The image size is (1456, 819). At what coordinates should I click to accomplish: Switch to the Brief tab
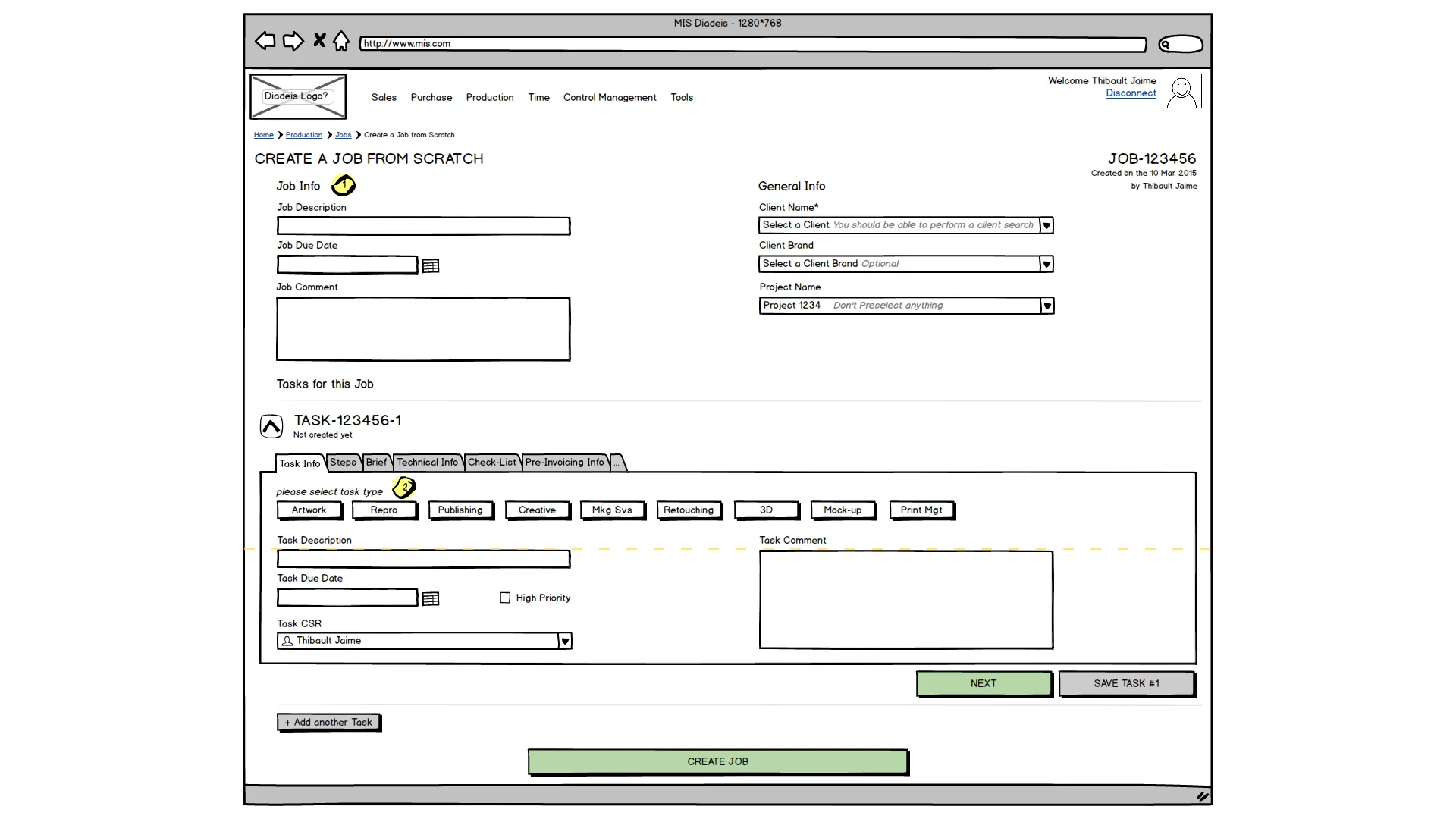(x=376, y=462)
